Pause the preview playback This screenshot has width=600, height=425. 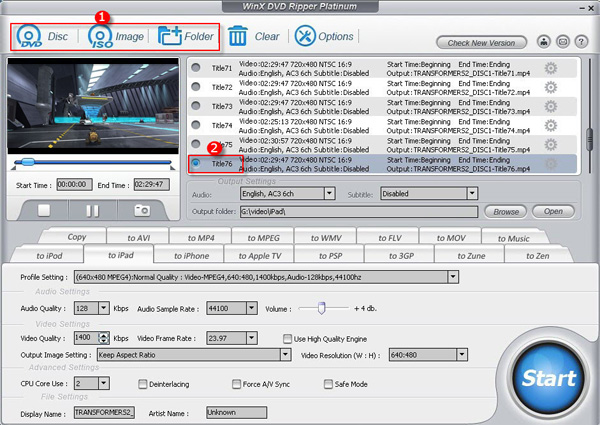click(x=93, y=210)
